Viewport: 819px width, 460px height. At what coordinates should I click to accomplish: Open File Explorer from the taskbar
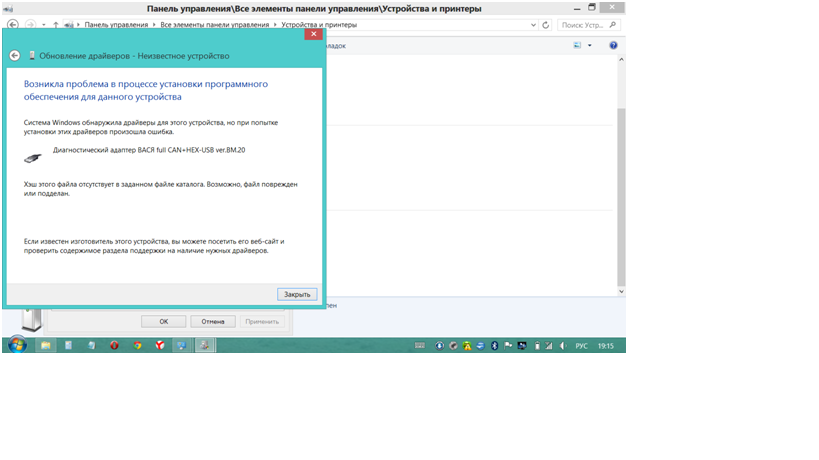coord(45,345)
